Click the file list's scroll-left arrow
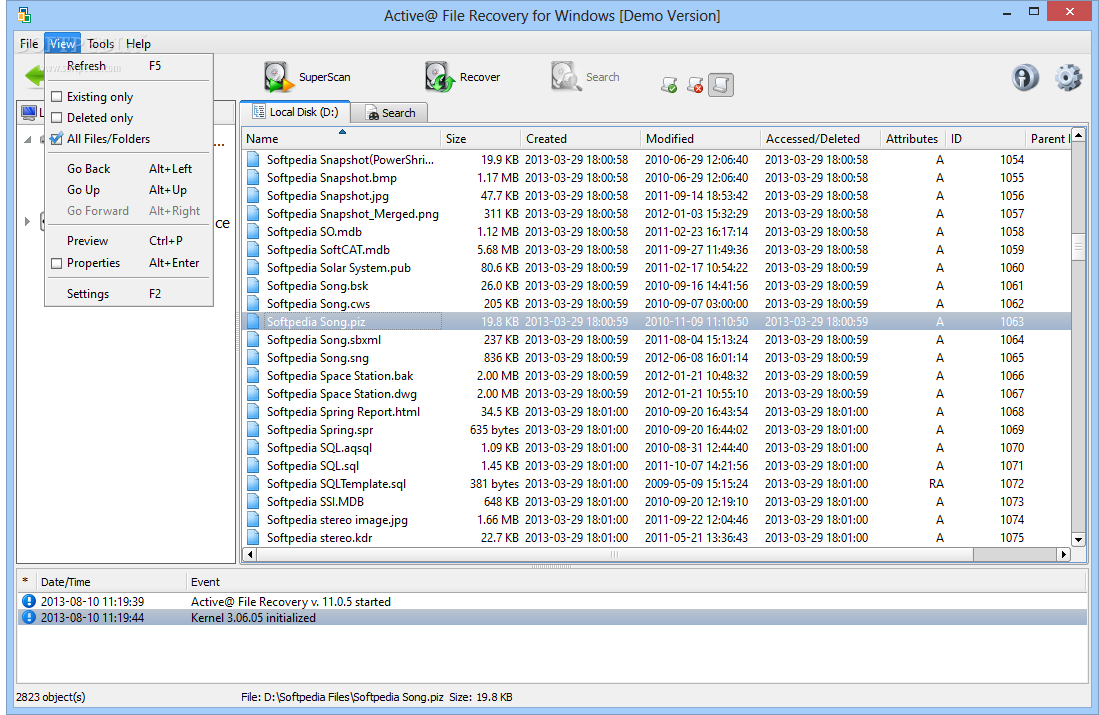This screenshot has height=715, width=1099. point(250,554)
